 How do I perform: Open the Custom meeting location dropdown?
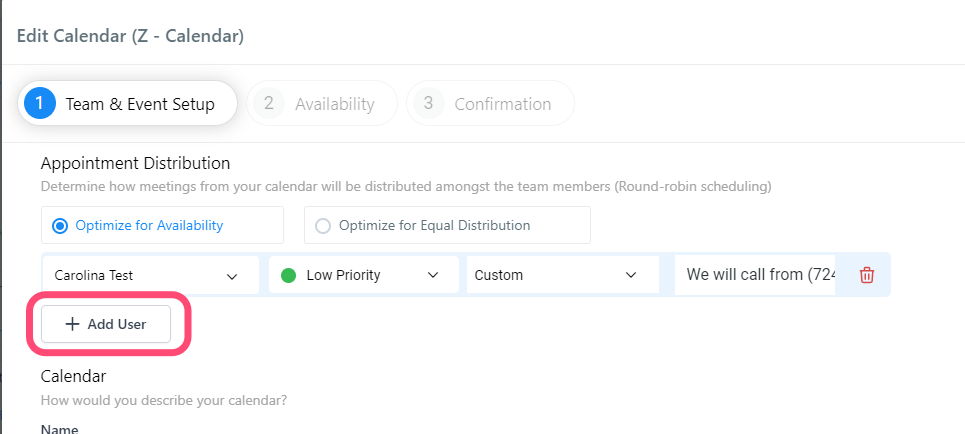563,275
